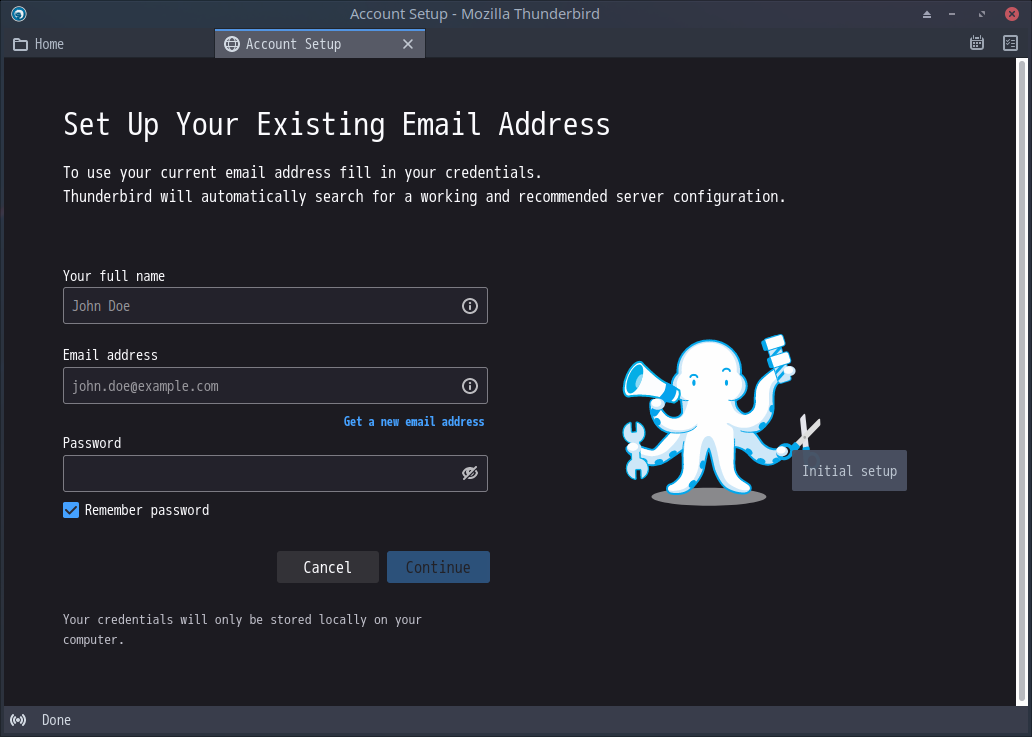
Task: Open Get a new email address link
Action: tap(414, 422)
